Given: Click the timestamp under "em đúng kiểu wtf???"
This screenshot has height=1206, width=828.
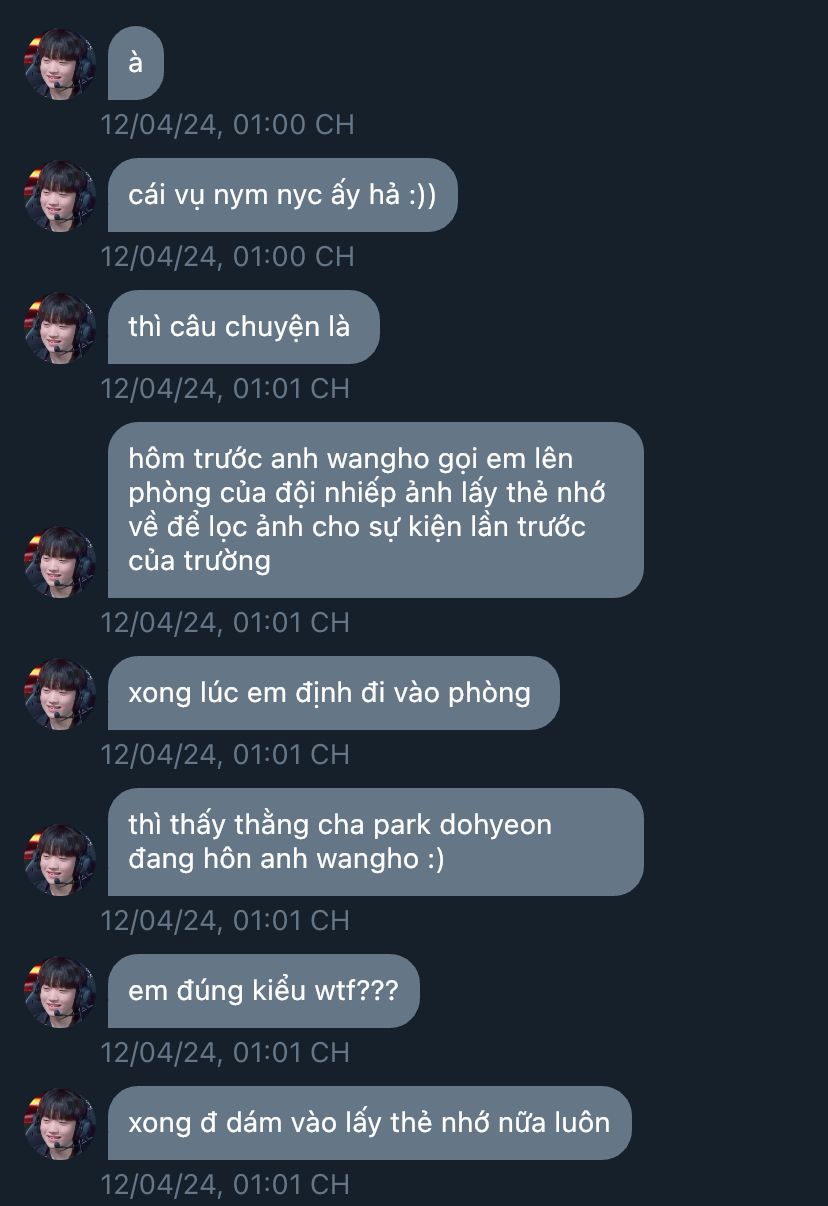Looking at the screenshot, I should (x=226, y=1053).
